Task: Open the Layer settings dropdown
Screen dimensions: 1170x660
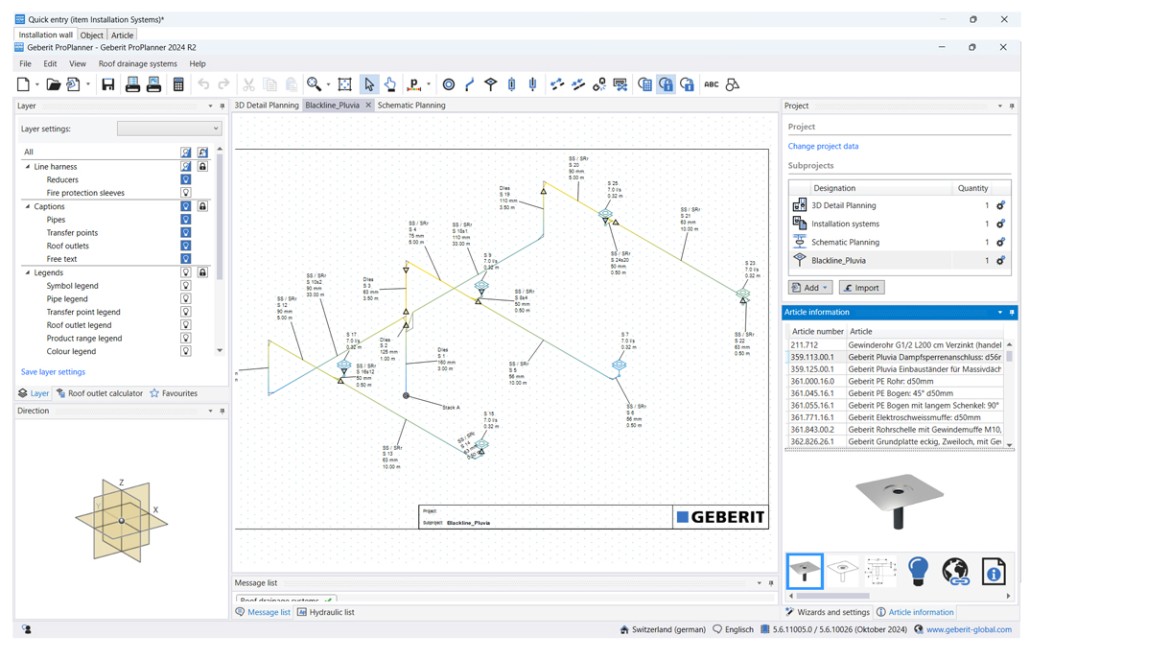Action: [x=169, y=128]
